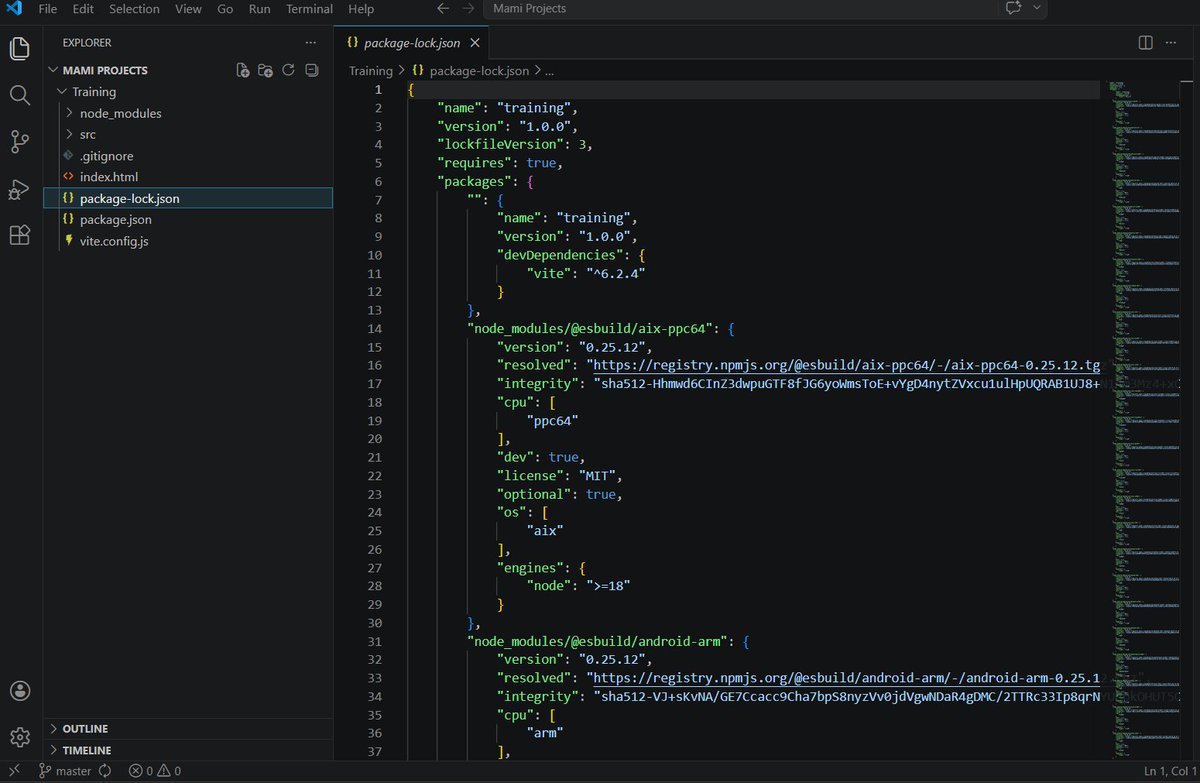Open the Edit menu
This screenshot has width=1200, height=783.
pos(83,9)
